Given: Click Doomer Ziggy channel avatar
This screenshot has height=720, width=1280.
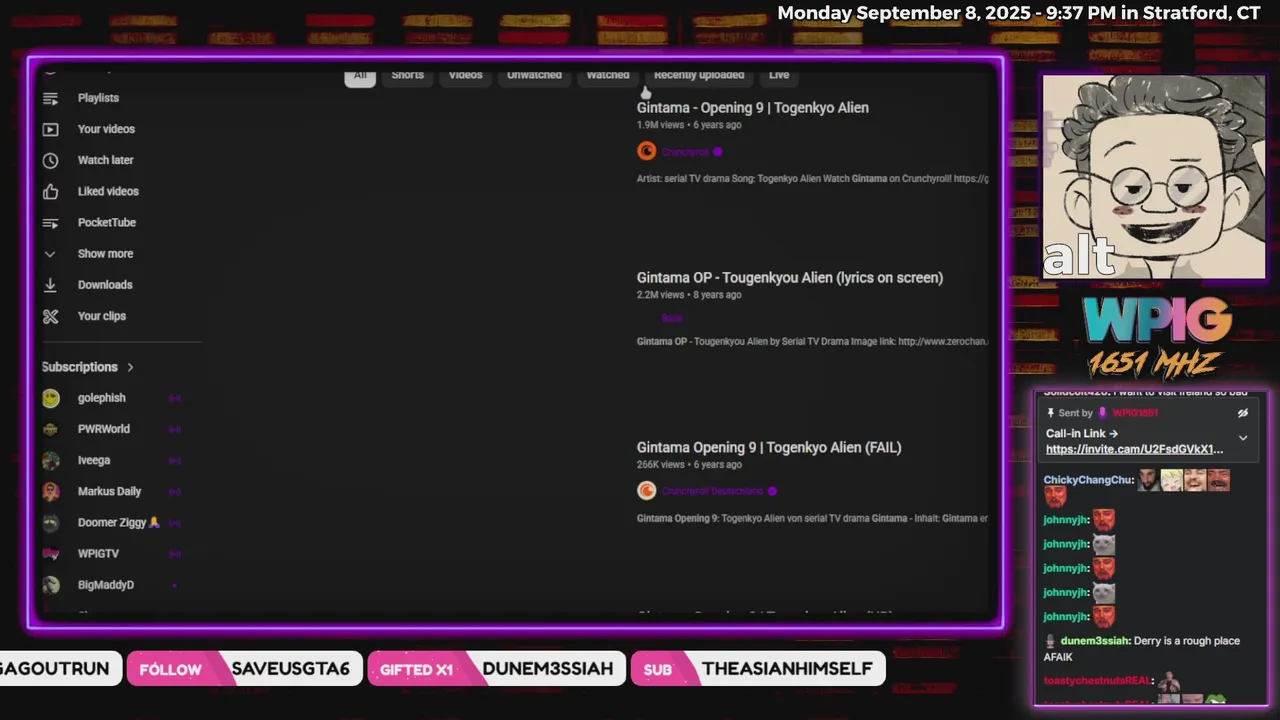Looking at the screenshot, I should tap(50, 522).
